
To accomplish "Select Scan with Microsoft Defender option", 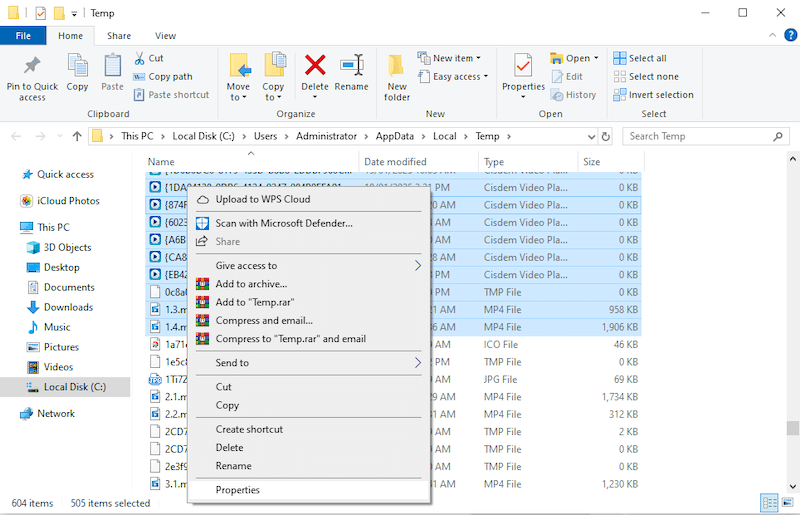I will click(284, 223).
